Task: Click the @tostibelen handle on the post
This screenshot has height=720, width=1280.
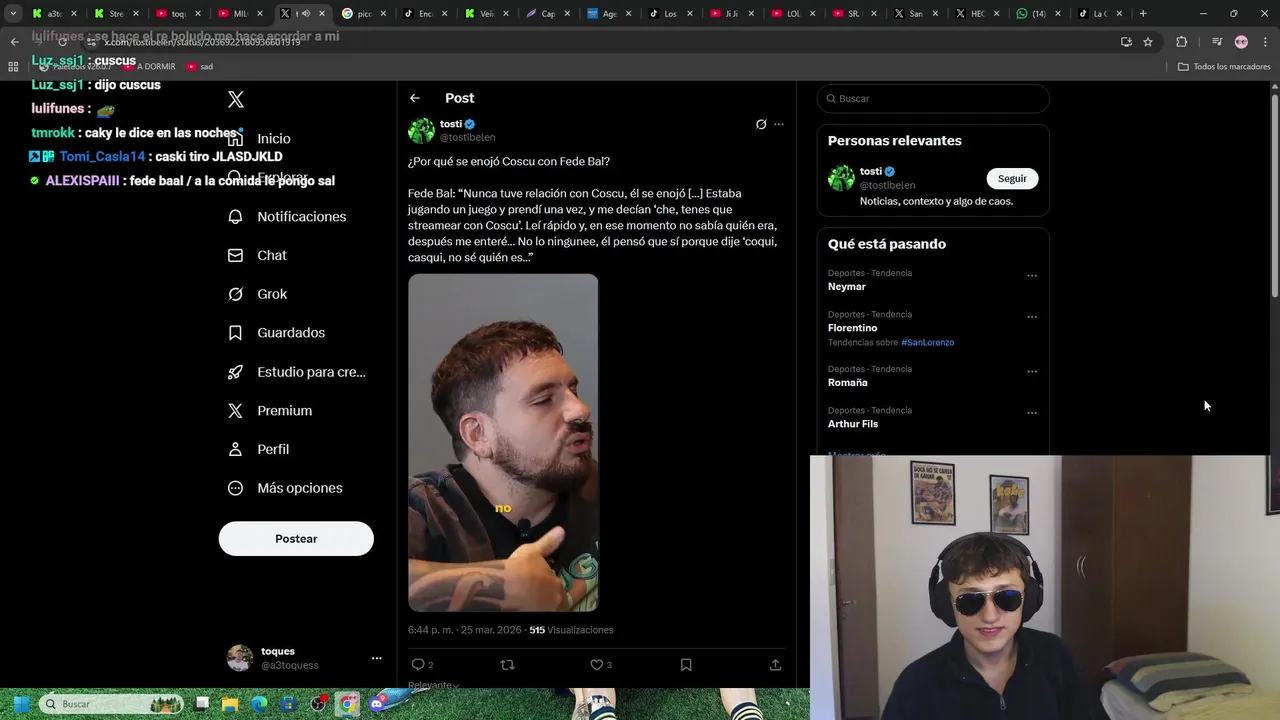Action: click(467, 137)
